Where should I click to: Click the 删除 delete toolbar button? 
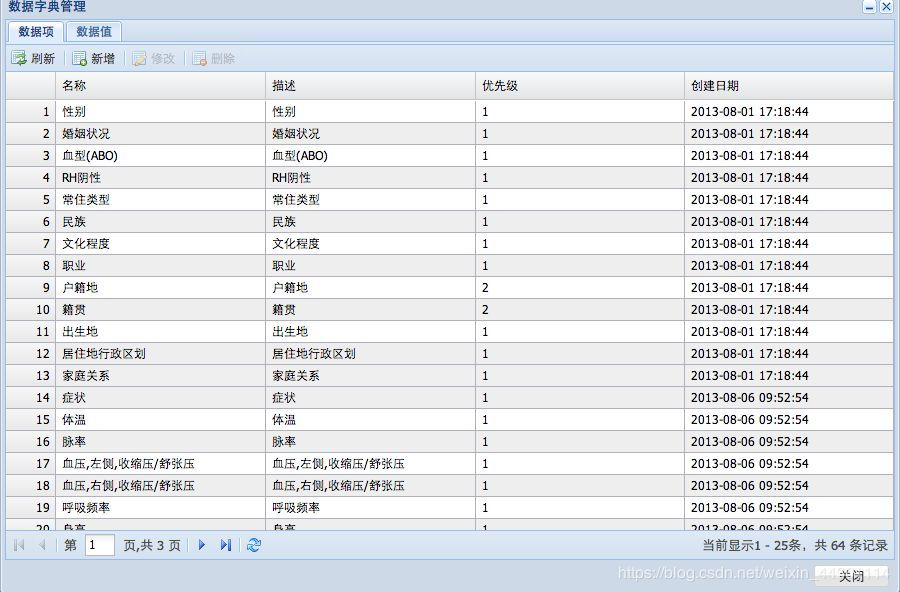point(214,58)
